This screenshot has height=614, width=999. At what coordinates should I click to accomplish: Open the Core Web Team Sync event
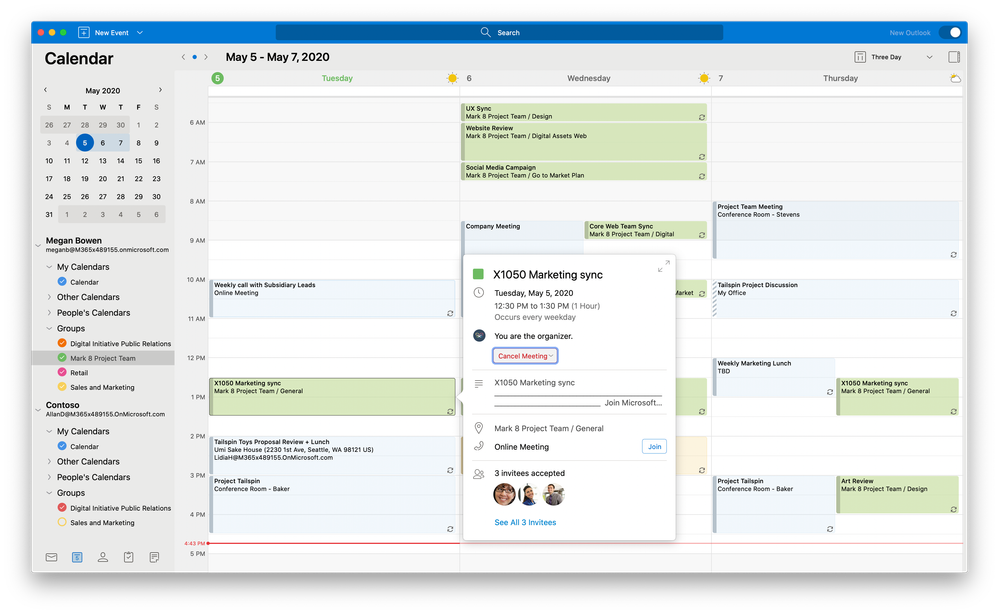[645, 230]
